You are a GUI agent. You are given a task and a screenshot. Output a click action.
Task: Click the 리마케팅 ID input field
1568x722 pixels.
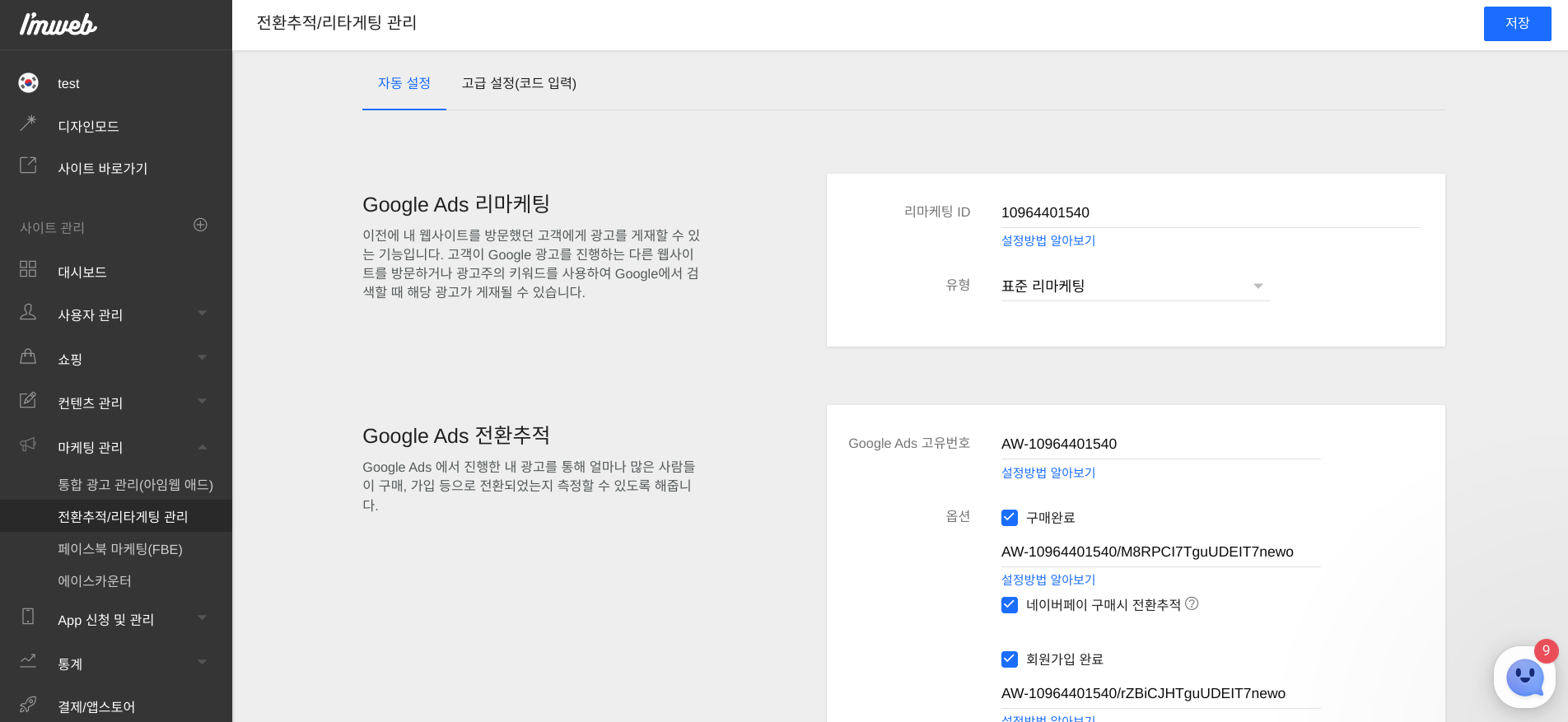point(1211,212)
